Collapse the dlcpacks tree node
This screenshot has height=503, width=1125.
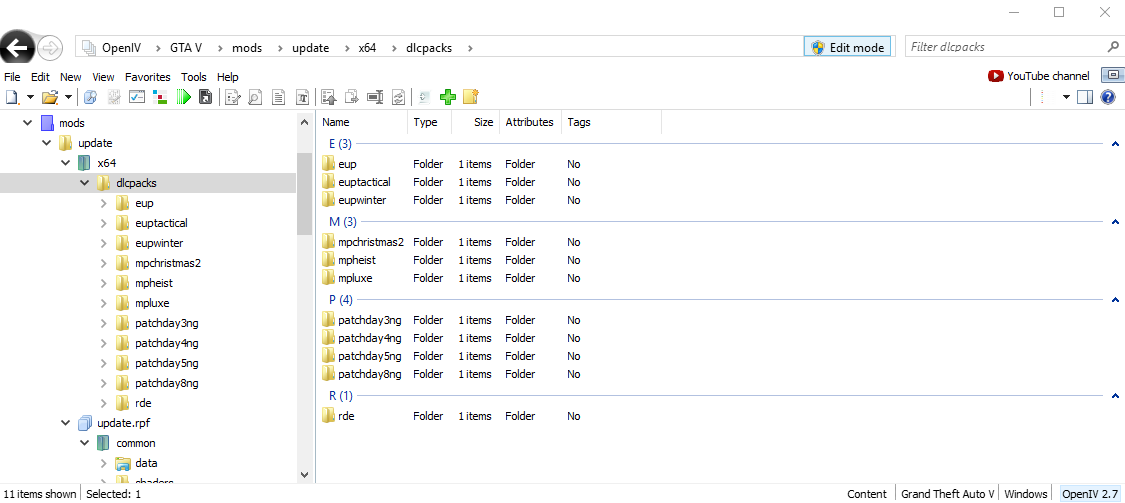click(85, 183)
